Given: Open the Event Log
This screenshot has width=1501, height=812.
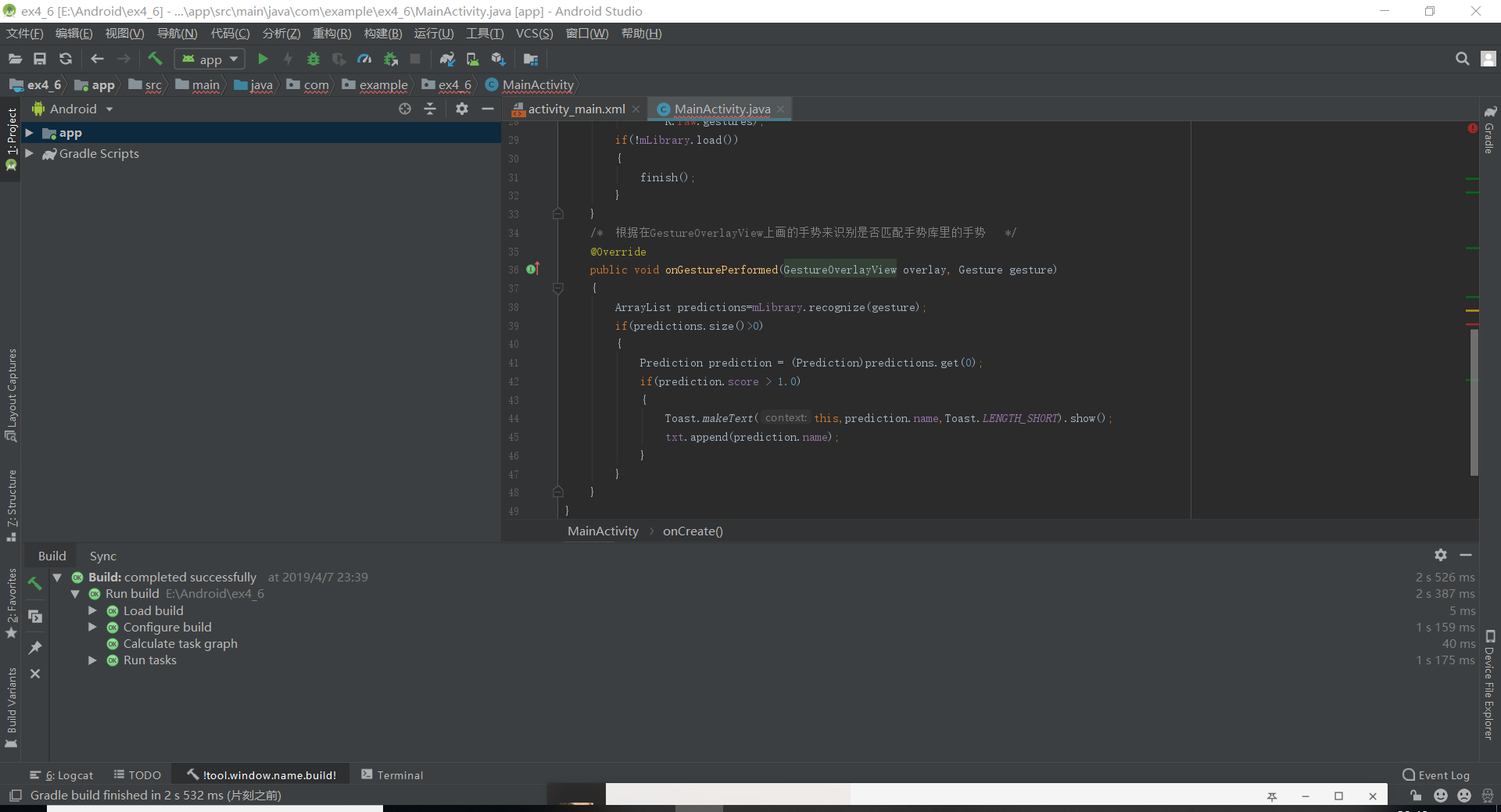Looking at the screenshot, I should 1436,775.
